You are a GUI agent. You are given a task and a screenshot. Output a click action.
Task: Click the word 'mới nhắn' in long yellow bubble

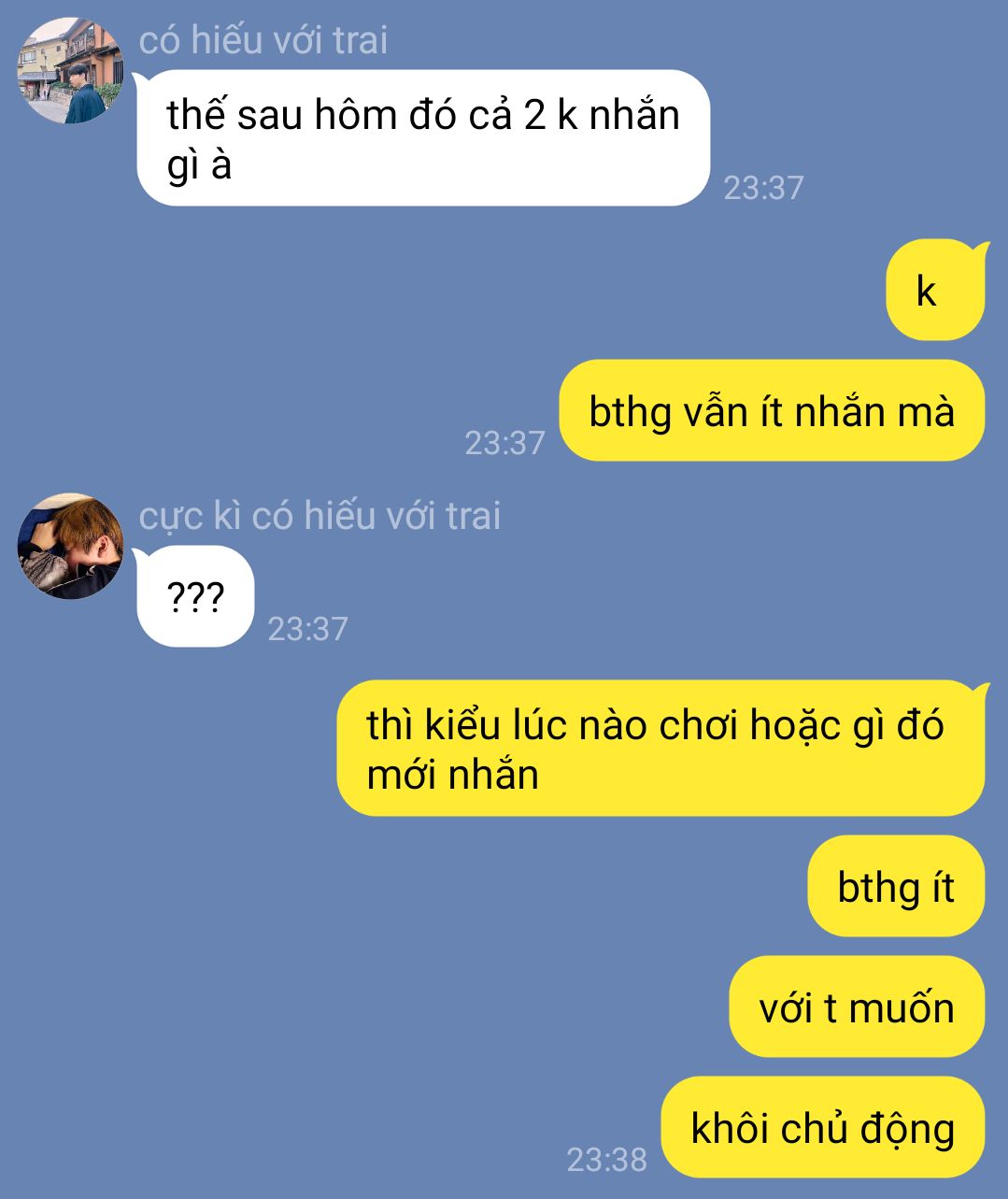(452, 775)
